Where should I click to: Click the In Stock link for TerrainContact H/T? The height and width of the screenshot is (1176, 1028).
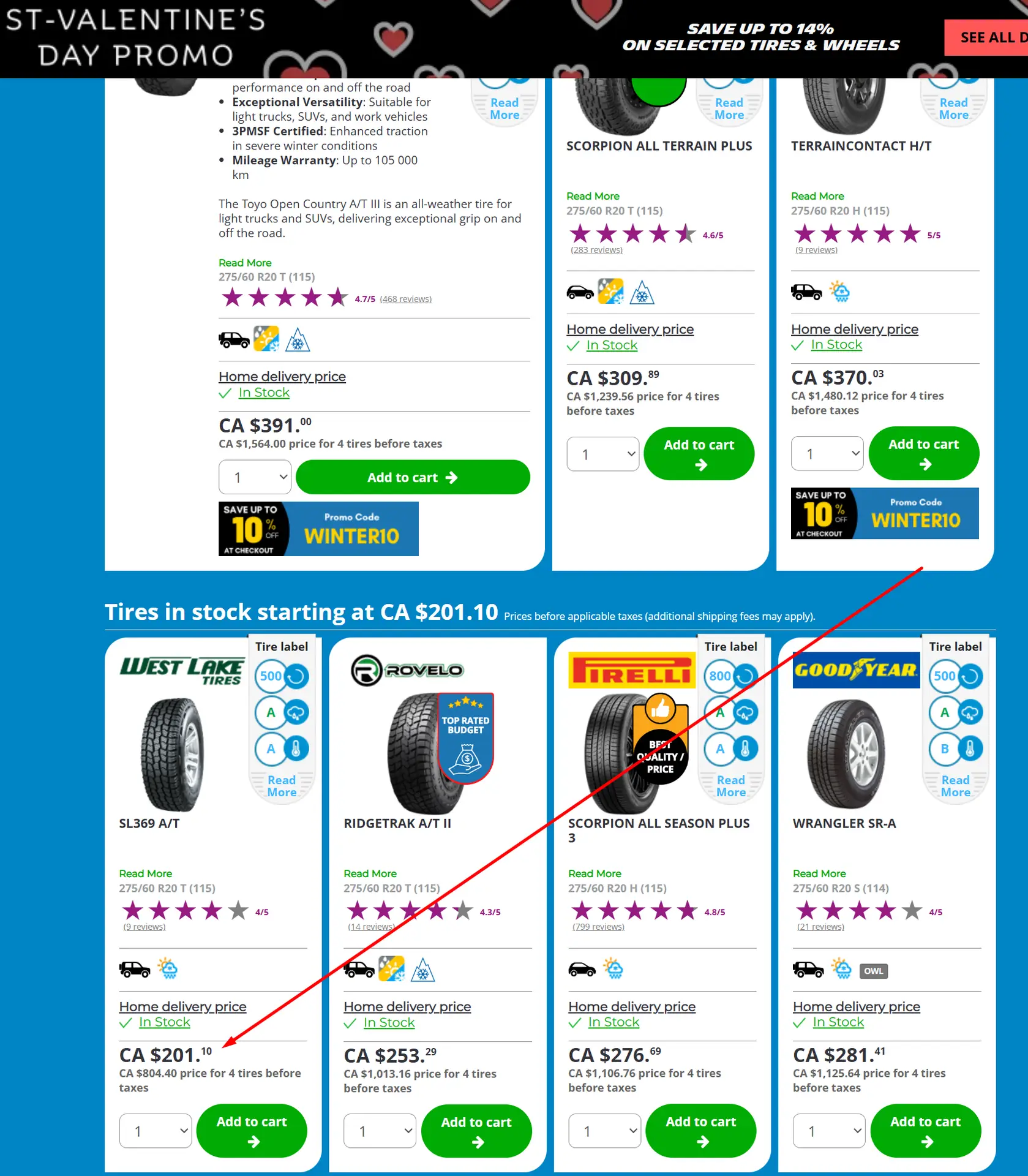tap(836, 345)
